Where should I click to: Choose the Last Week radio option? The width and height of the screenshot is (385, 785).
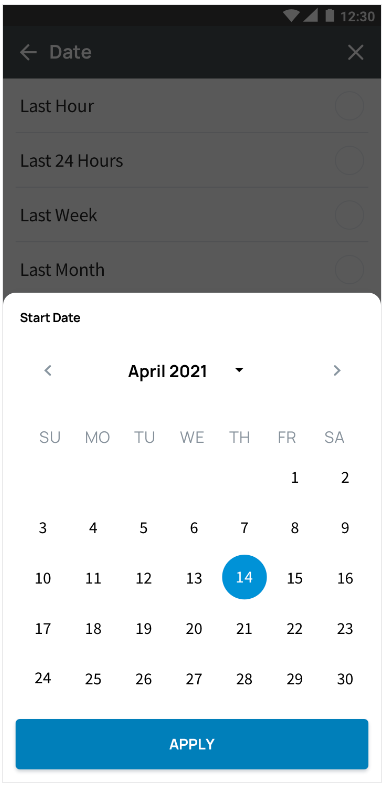tap(349, 215)
